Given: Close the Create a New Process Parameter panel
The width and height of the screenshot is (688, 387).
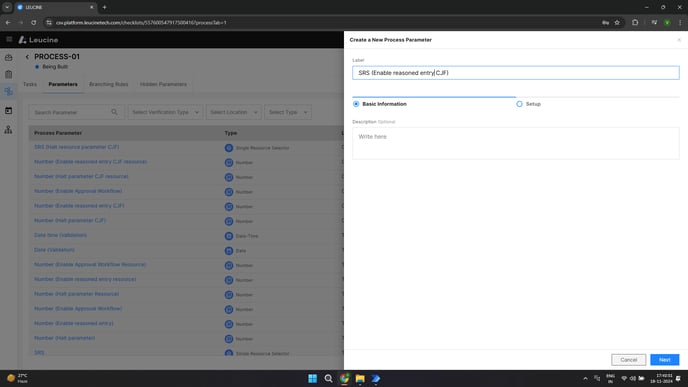Looking at the screenshot, I should (x=679, y=40).
